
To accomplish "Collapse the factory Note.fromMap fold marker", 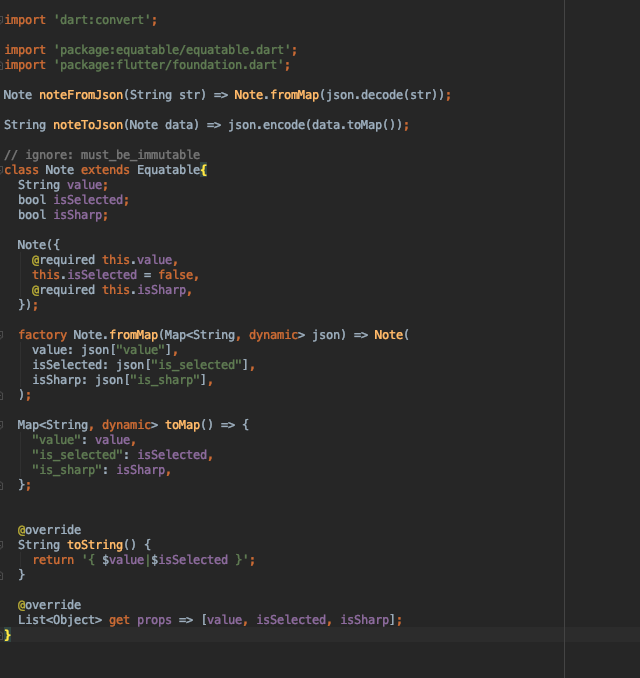I will click(1, 335).
